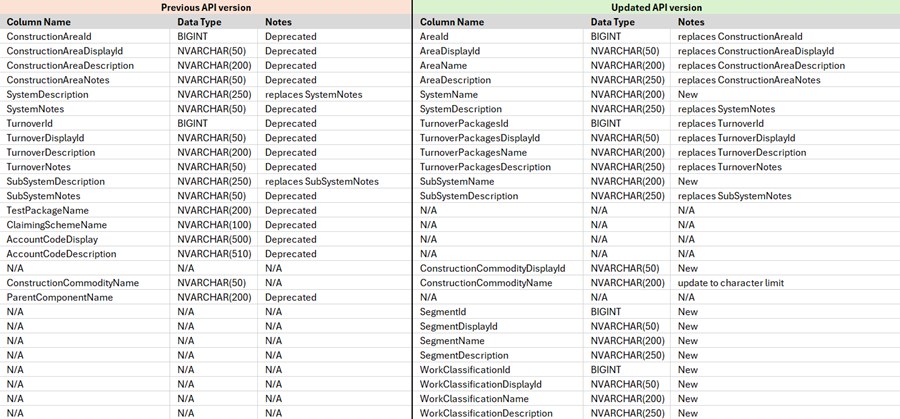Screen dimensions: 900x419
Task: Click the 'replaces SubSystemNotes' note in the Previous API table
Action: point(321,181)
